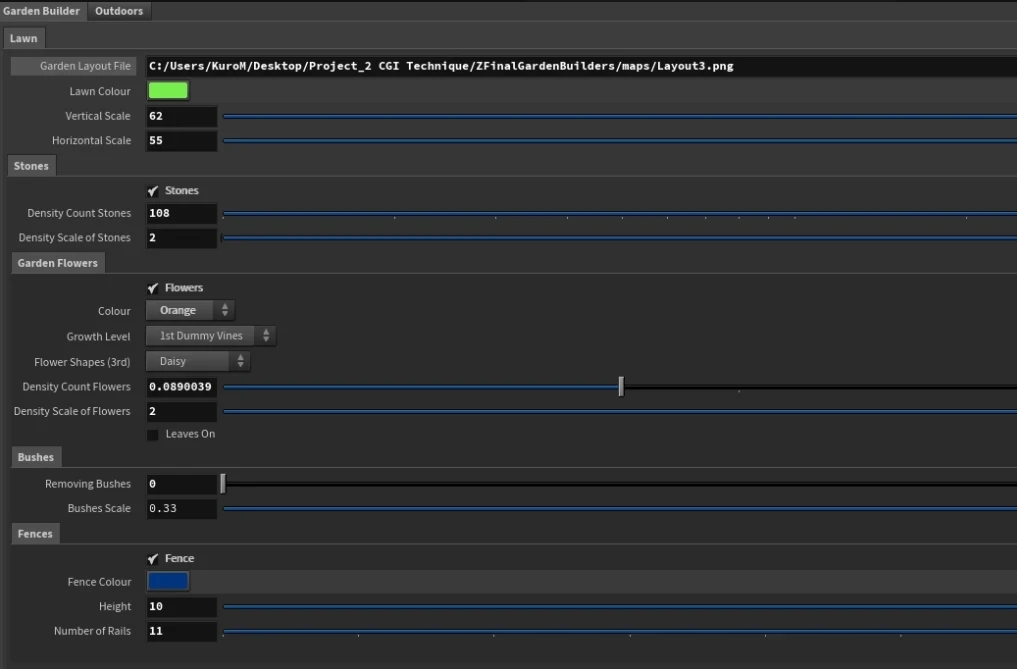Click the Bushes Scale slider track
Image resolution: width=1017 pixels, height=669 pixels.
[x=619, y=509]
